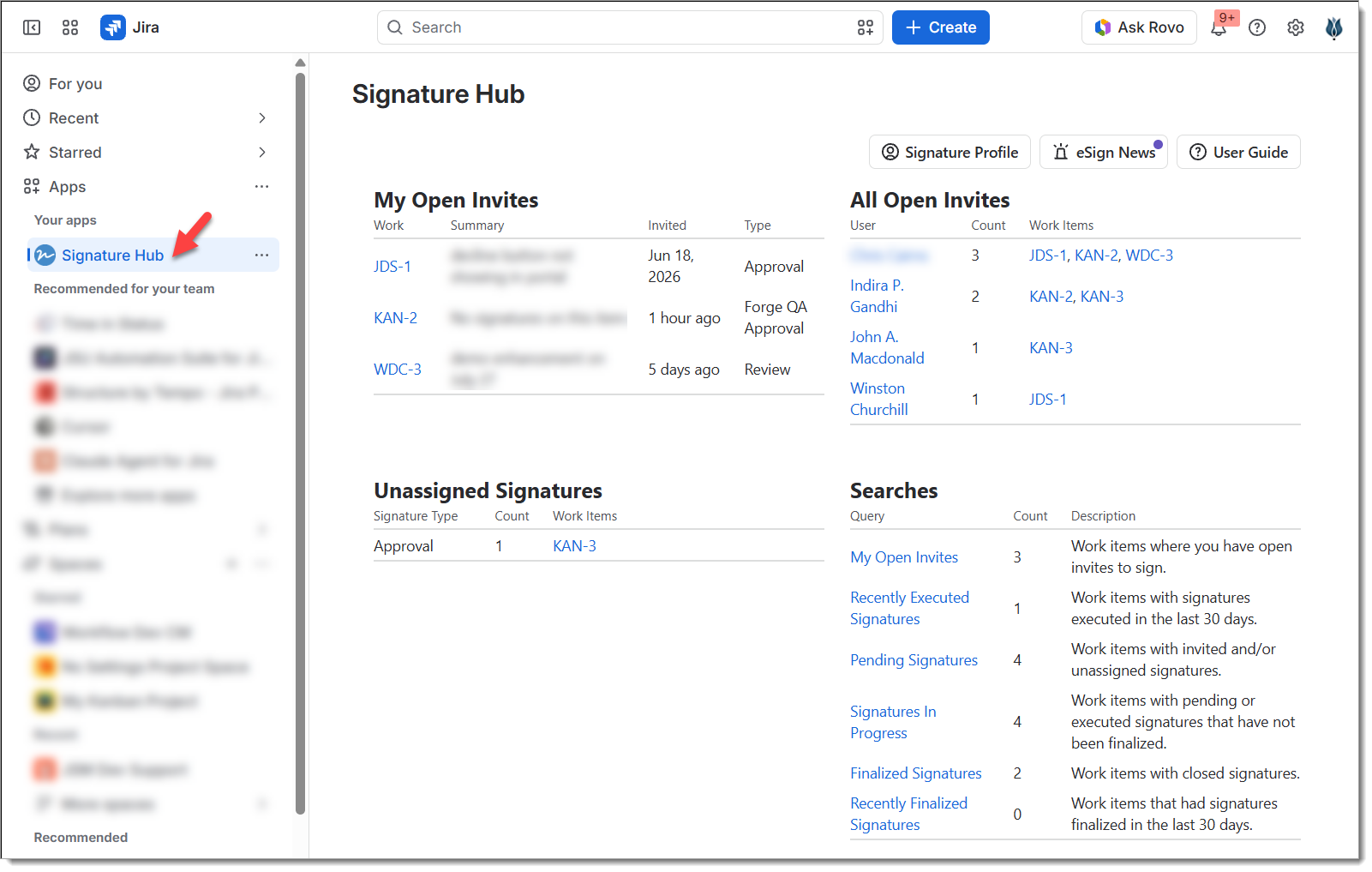Screen dimensions: 1372x872
Task: Open Recently Executed Signatures search
Action: coord(909,608)
